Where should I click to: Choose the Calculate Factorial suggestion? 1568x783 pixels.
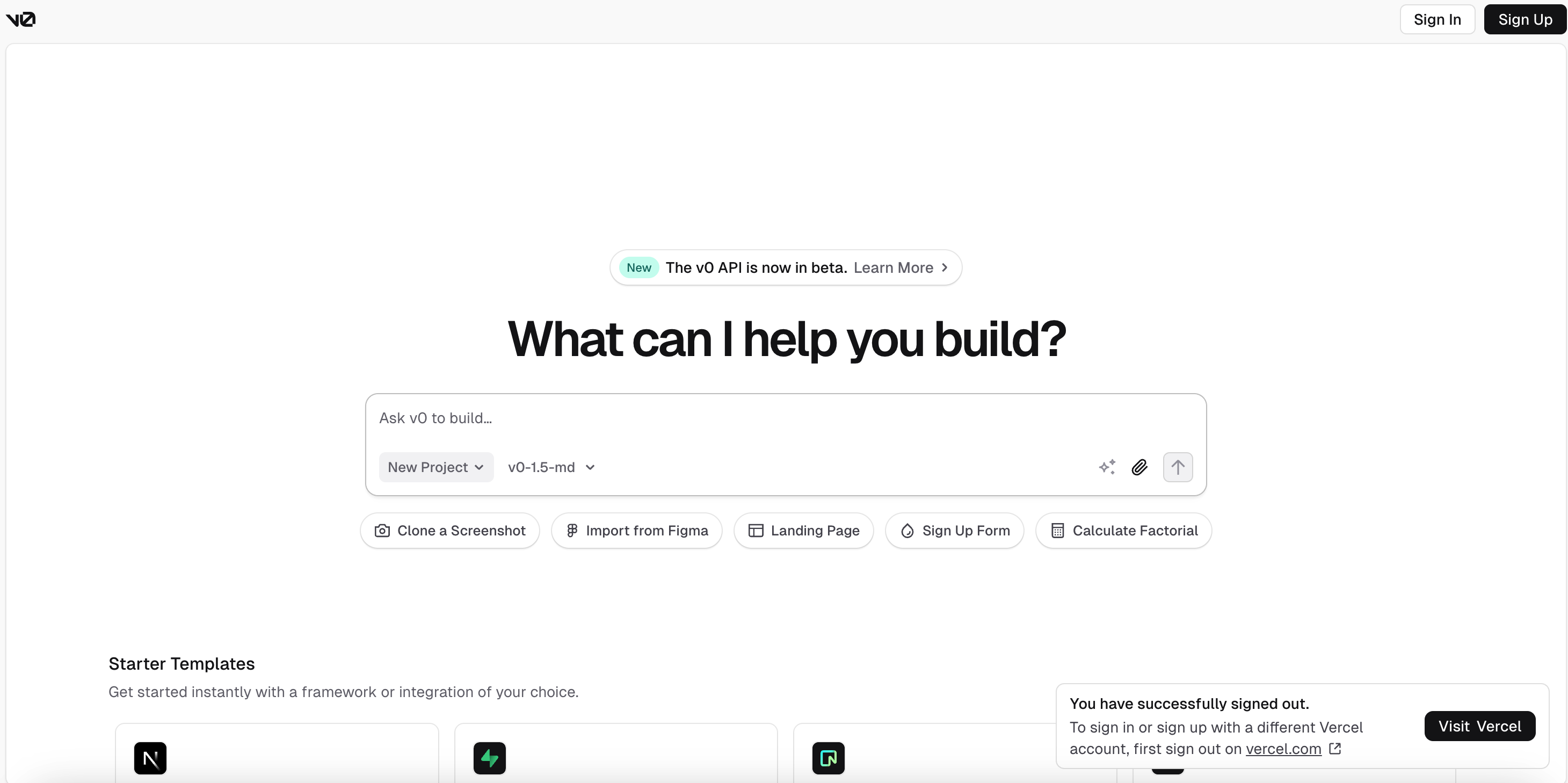pyautogui.click(x=1123, y=530)
